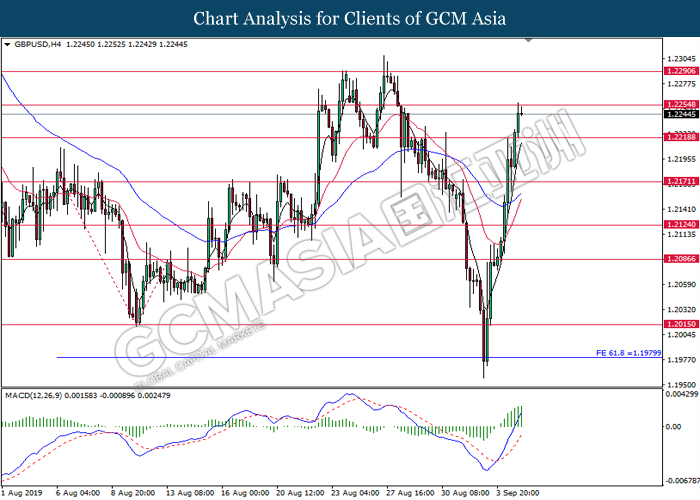Image resolution: width=700 pixels, height=500 pixels.
Task: Click the 1.19500 price scale value
Action: tap(681, 385)
